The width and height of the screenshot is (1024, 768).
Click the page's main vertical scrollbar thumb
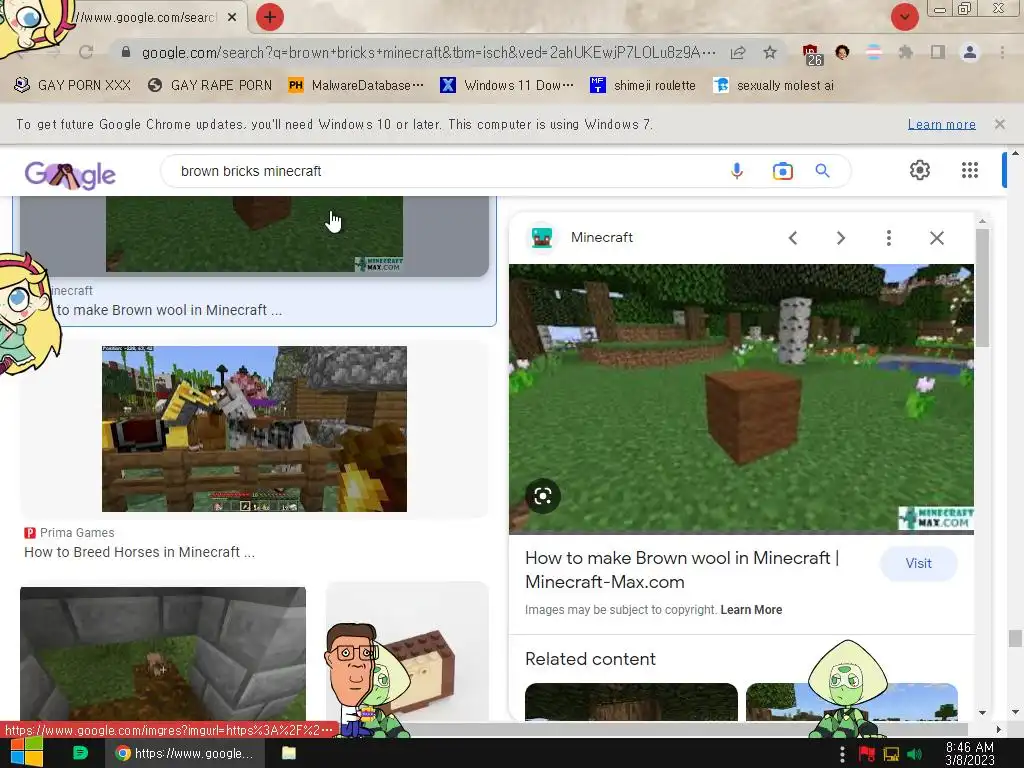[1014, 637]
